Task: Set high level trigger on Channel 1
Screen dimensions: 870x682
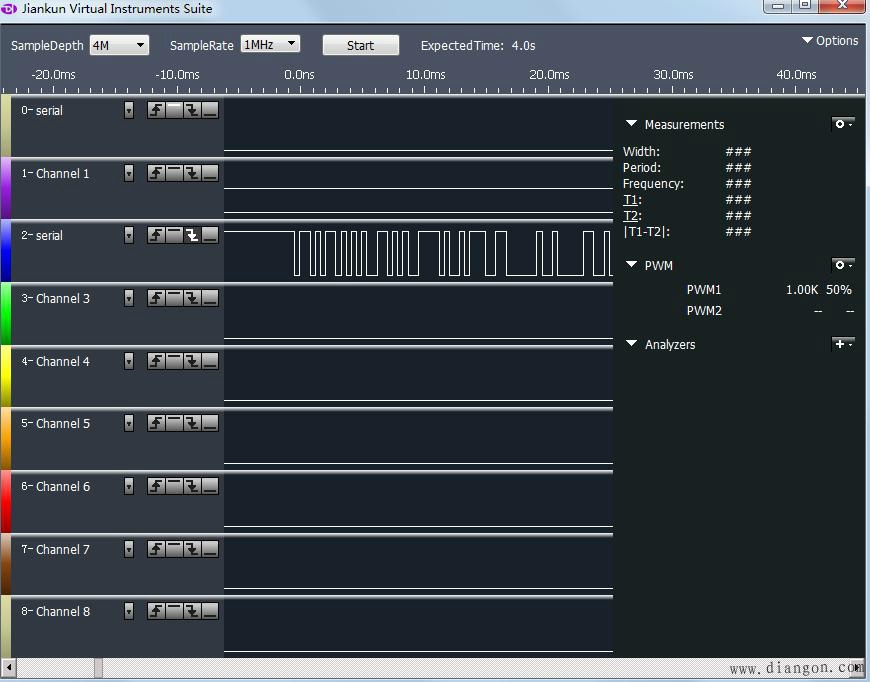Action: pos(174,173)
